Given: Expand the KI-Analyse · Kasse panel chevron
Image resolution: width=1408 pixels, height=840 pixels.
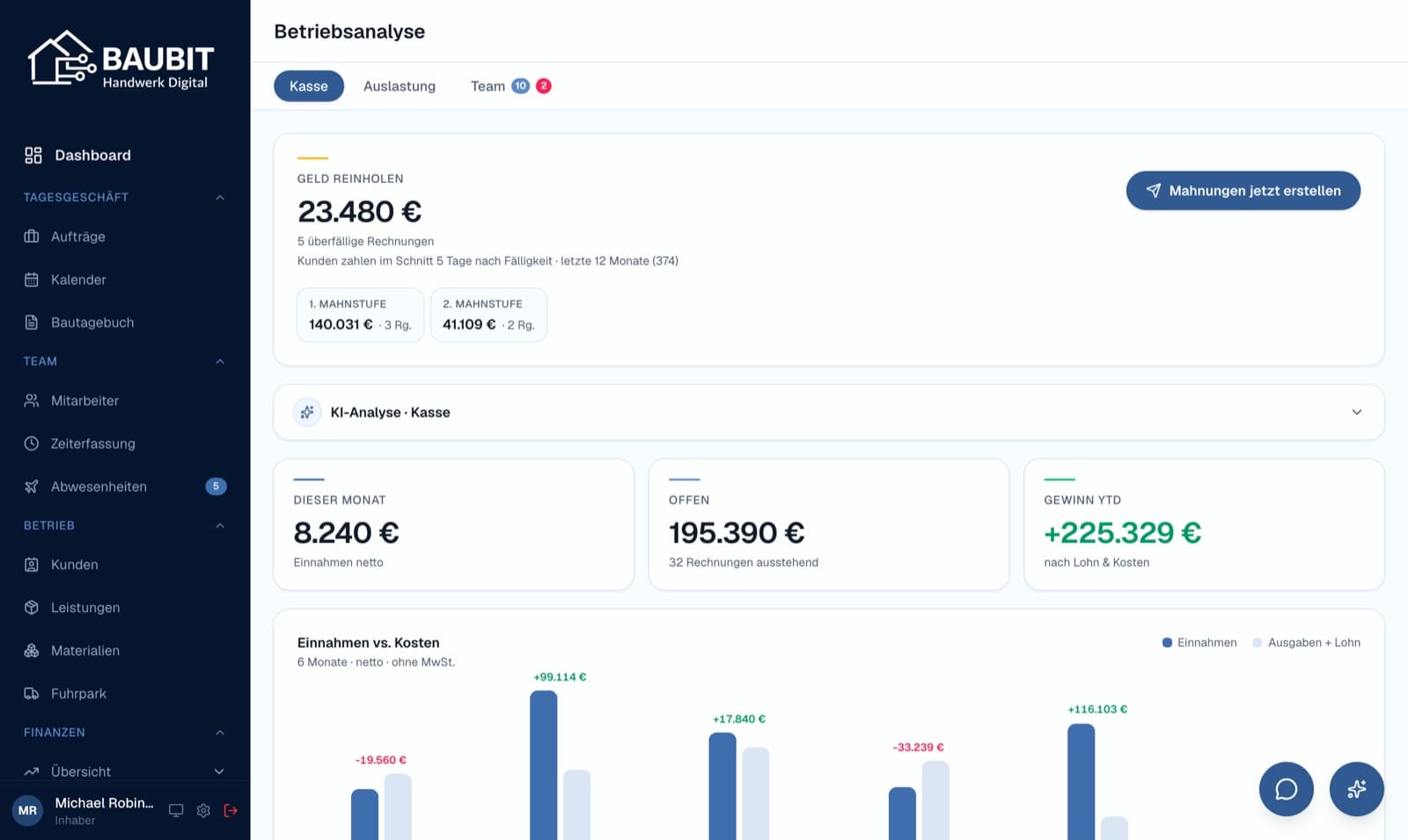Looking at the screenshot, I should click(1356, 412).
